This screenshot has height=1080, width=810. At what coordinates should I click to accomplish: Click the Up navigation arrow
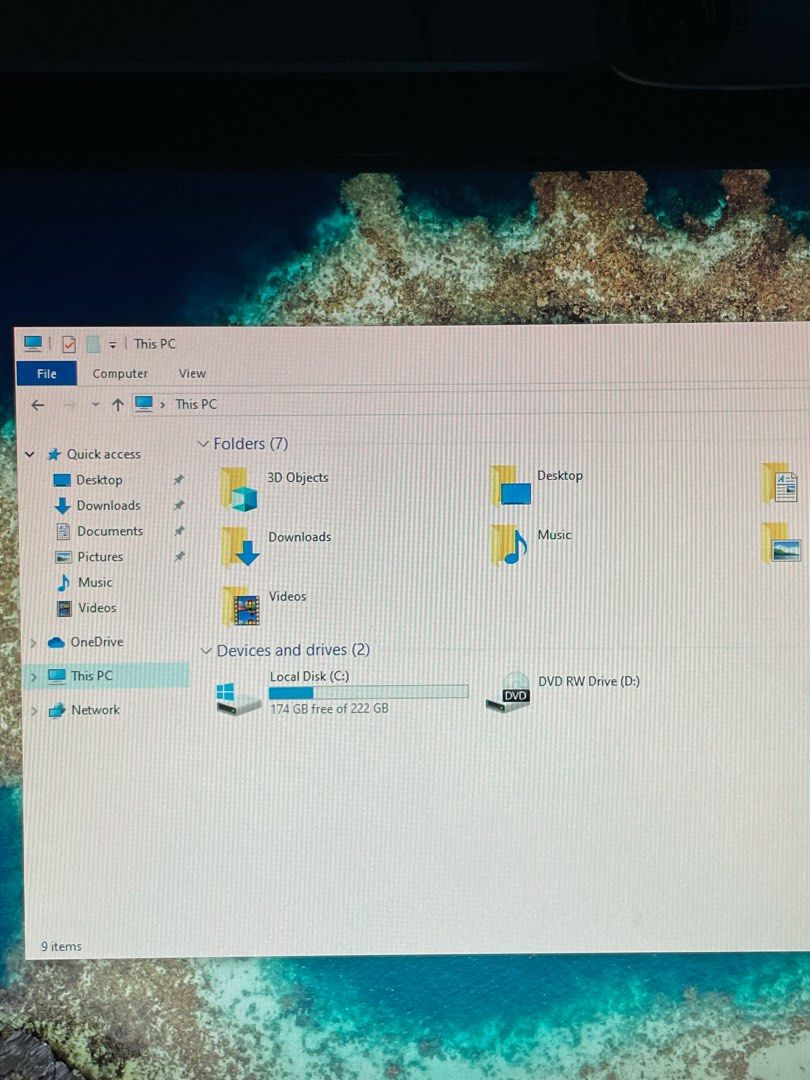point(117,404)
